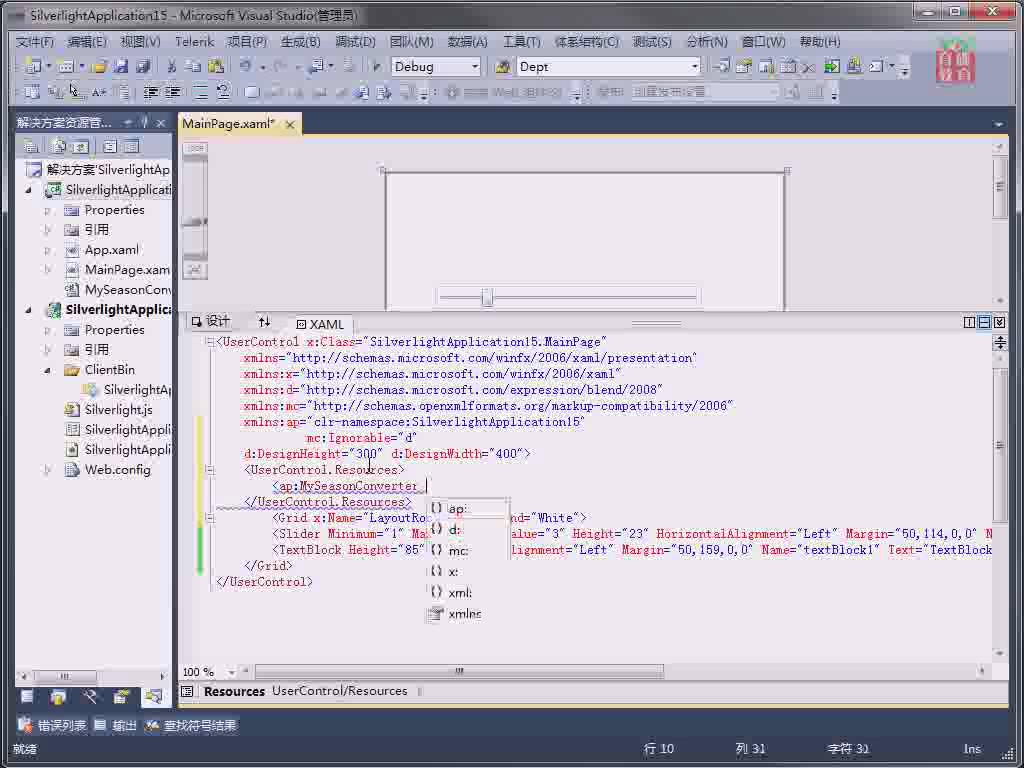Expand the App.xaml node
The height and width of the screenshot is (768, 1024).
click(x=47, y=250)
